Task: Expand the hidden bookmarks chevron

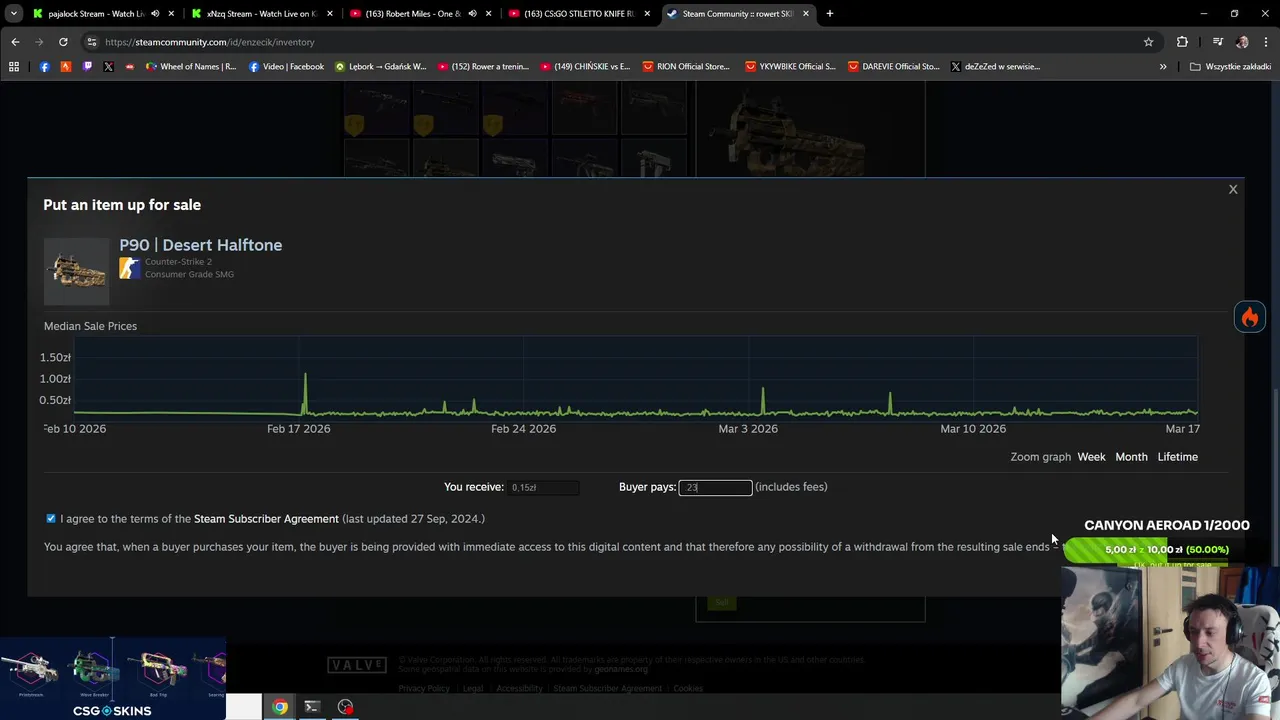Action: pyautogui.click(x=1163, y=66)
